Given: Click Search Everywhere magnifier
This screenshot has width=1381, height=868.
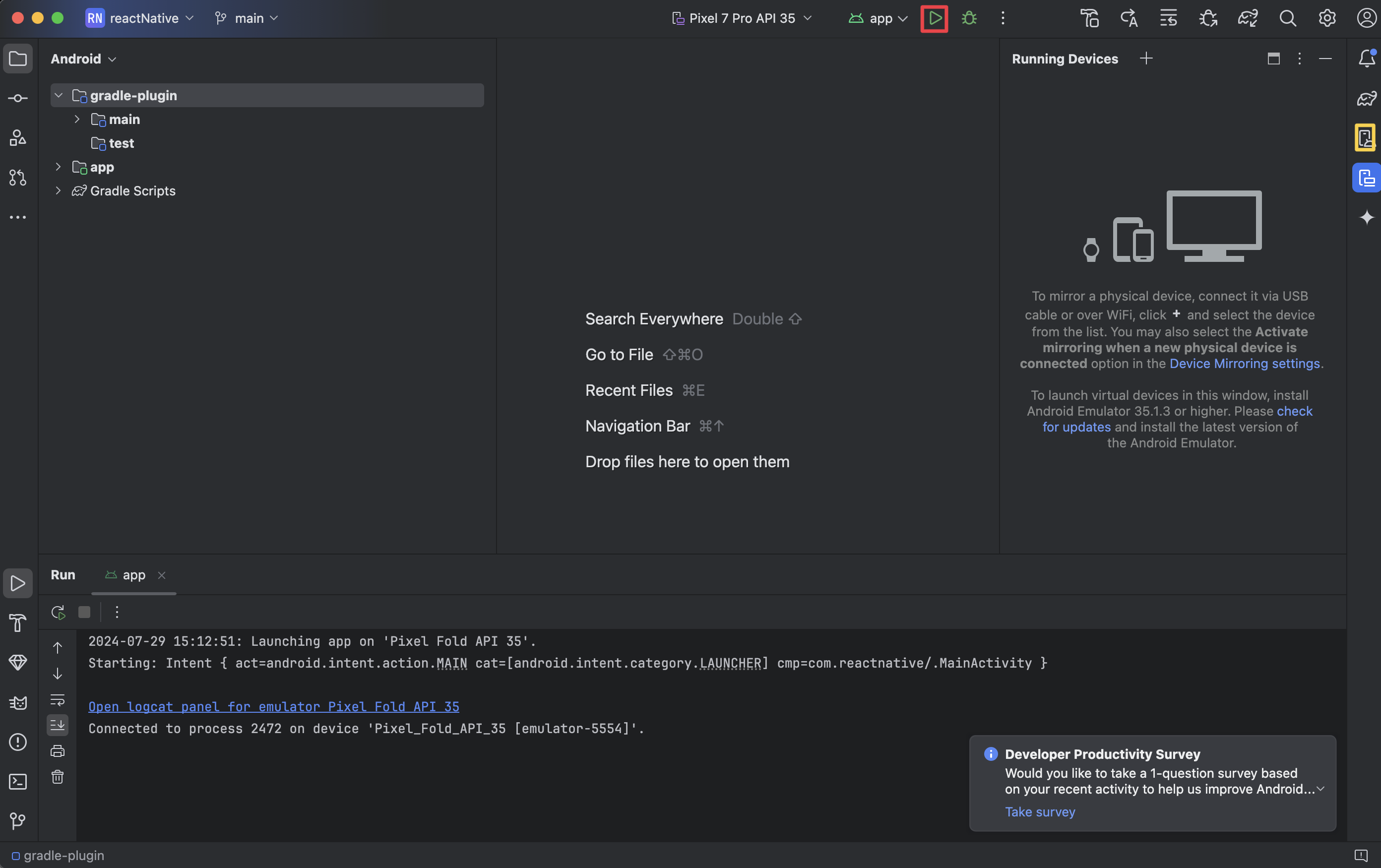Looking at the screenshot, I should [1288, 18].
